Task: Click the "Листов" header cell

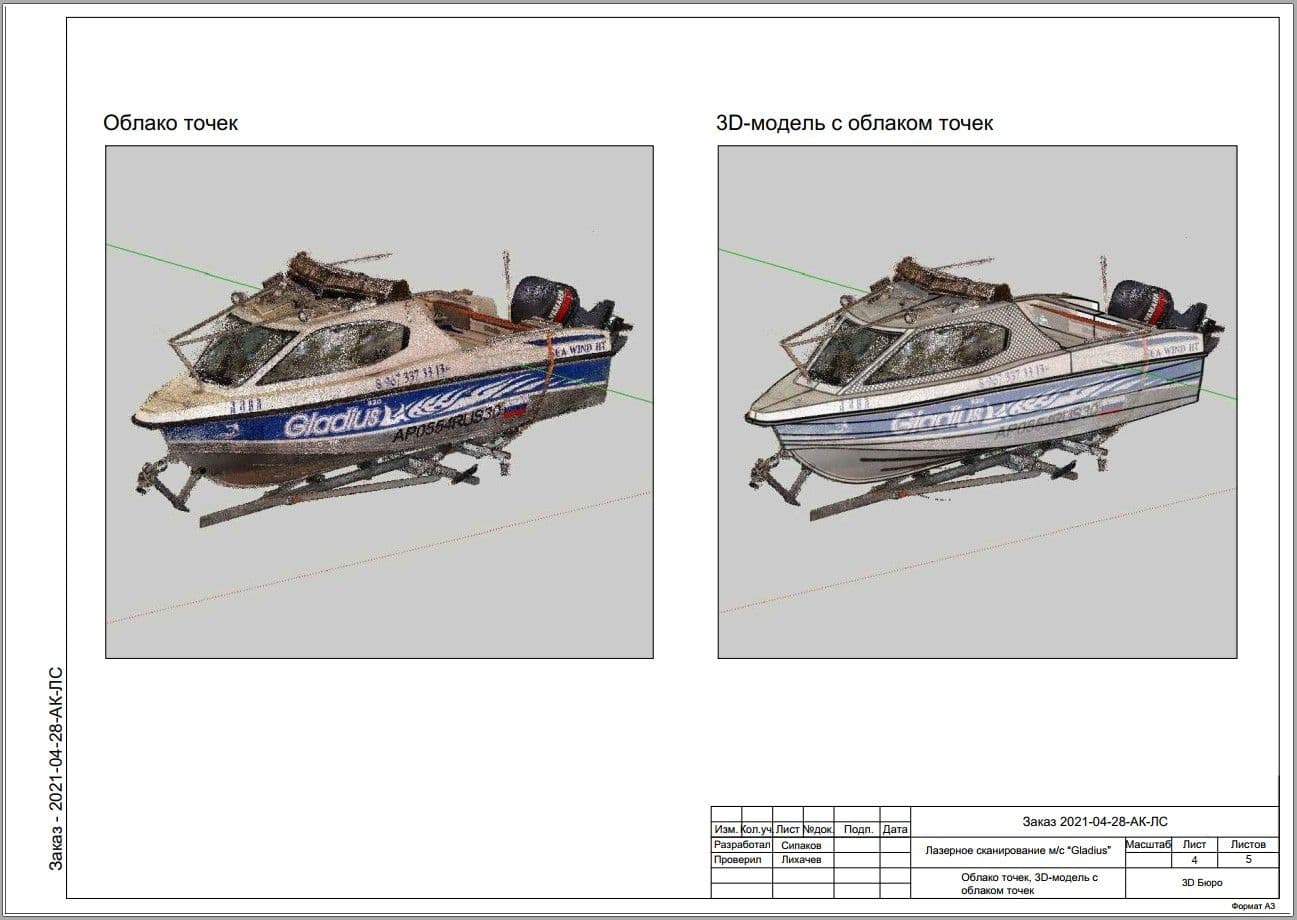Action: point(1248,845)
